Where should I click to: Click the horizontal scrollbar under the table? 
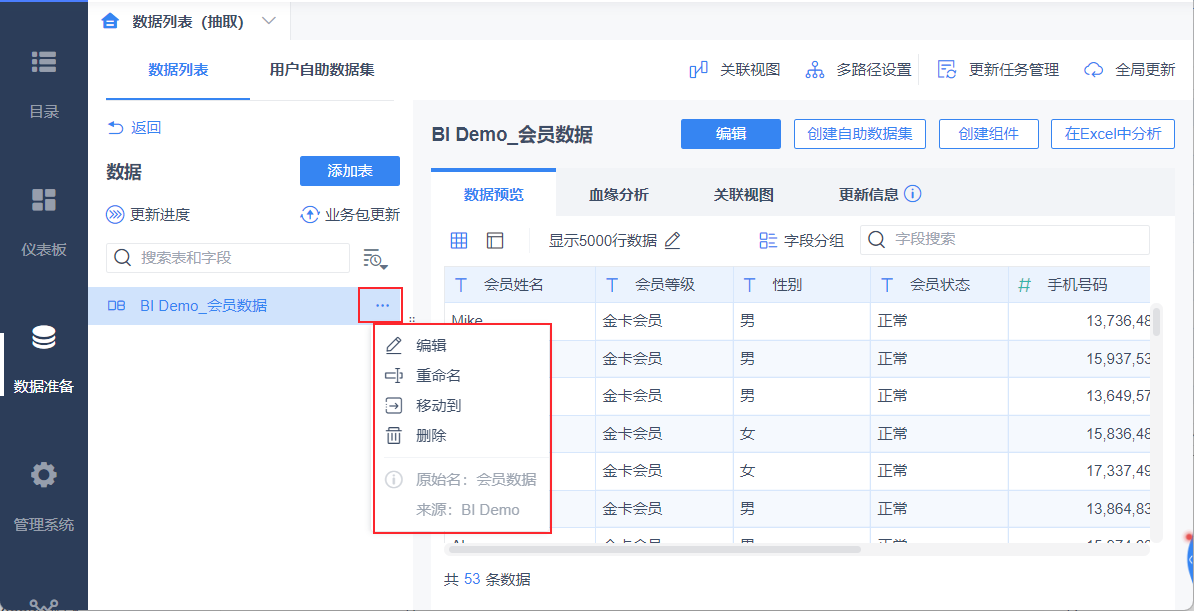pyautogui.click(x=653, y=549)
